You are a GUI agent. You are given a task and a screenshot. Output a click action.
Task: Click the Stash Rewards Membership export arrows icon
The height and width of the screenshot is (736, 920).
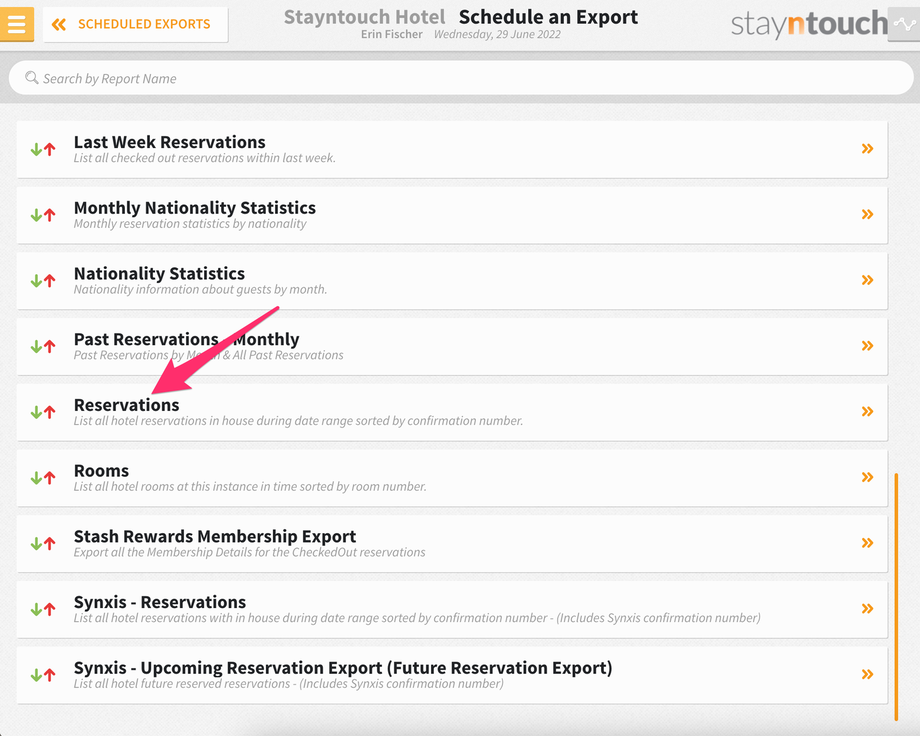click(43, 544)
